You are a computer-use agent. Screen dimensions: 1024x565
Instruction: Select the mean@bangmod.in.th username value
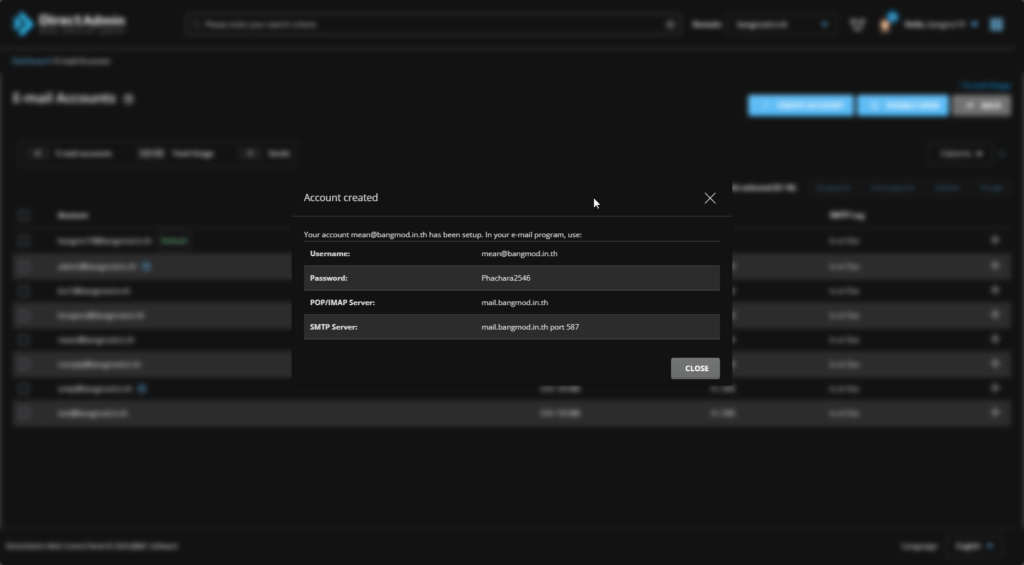click(x=519, y=254)
